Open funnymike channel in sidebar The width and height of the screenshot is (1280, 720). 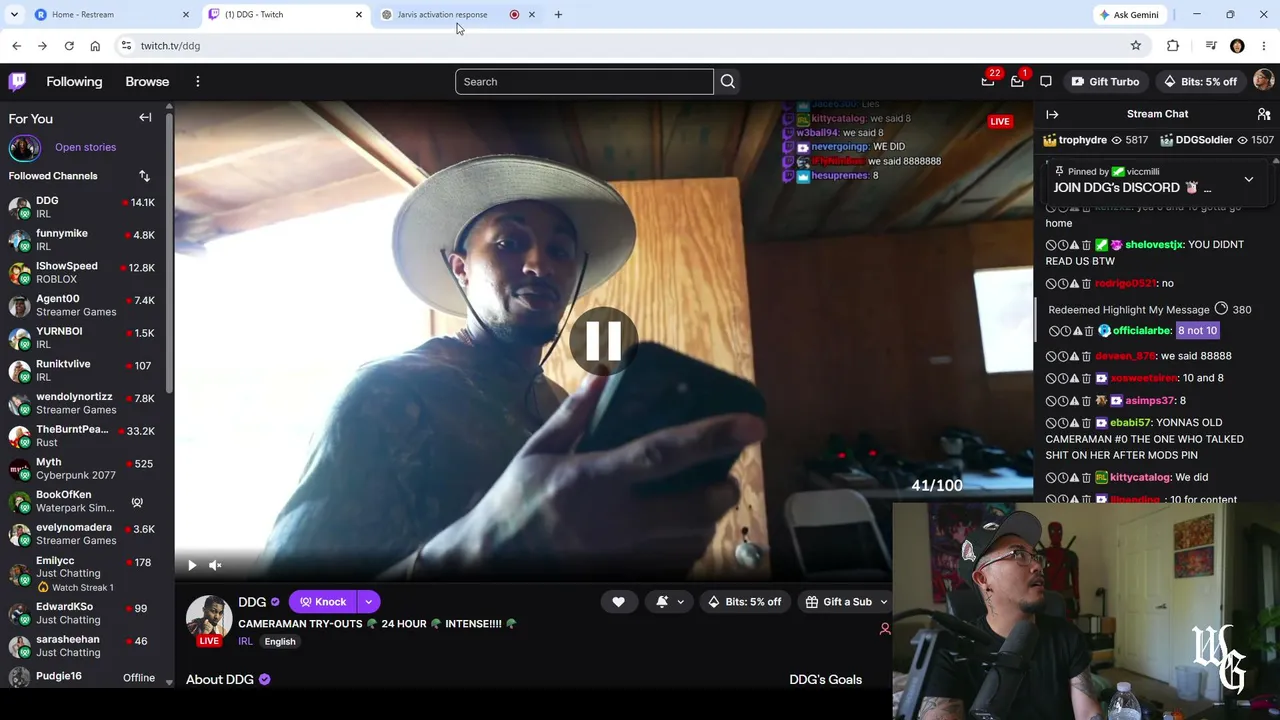(x=82, y=240)
